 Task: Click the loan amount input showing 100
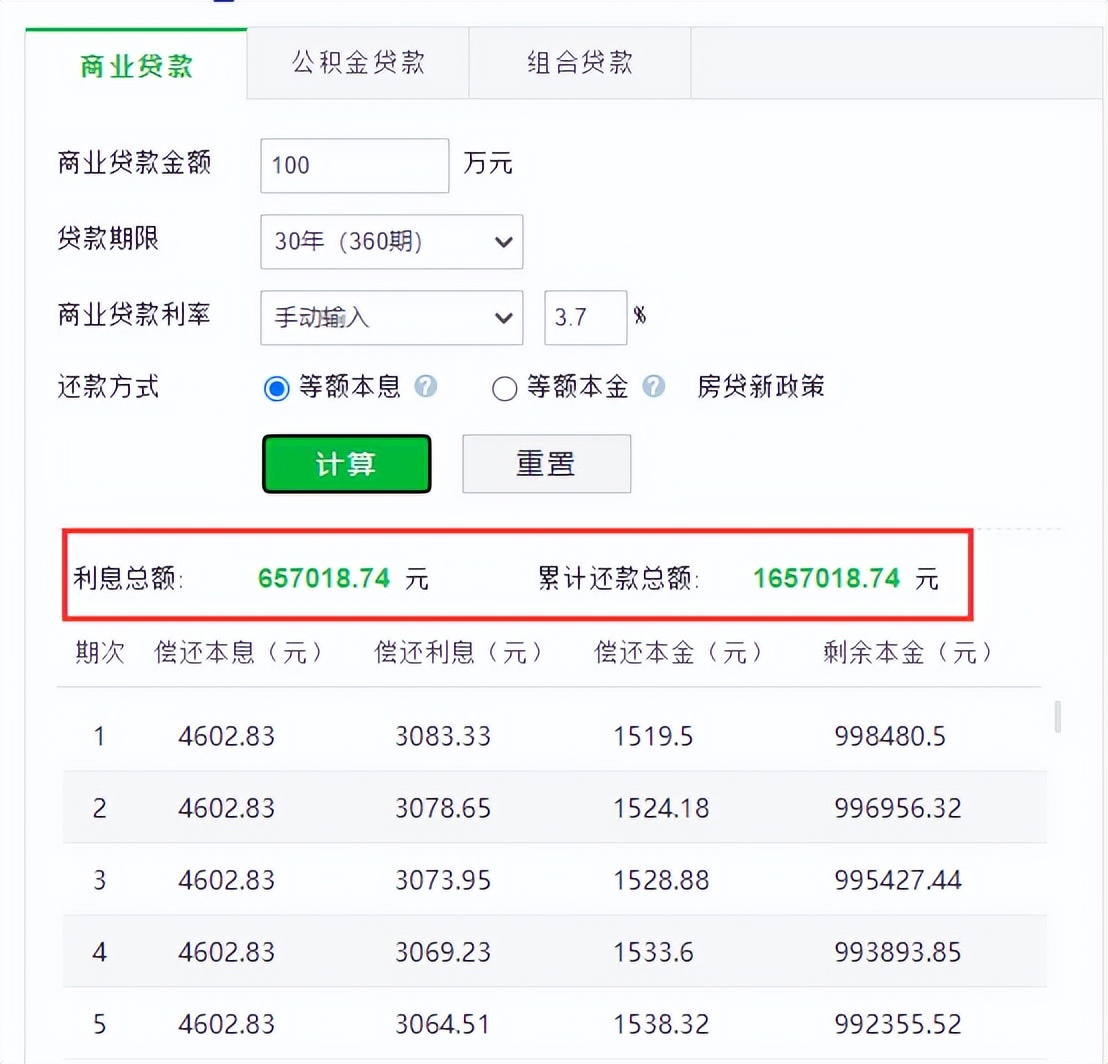[353, 165]
